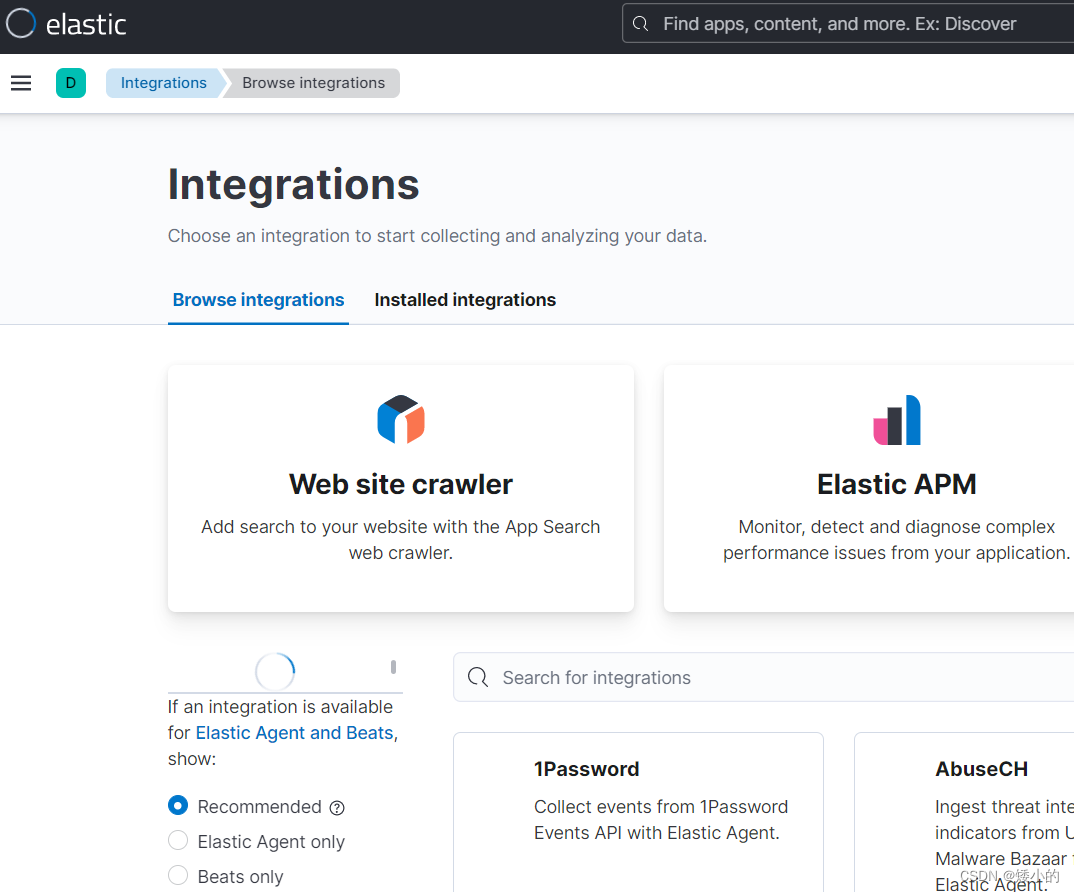Image resolution: width=1074 pixels, height=892 pixels.
Task: Click 'Add search to your website' description
Action: (401, 540)
